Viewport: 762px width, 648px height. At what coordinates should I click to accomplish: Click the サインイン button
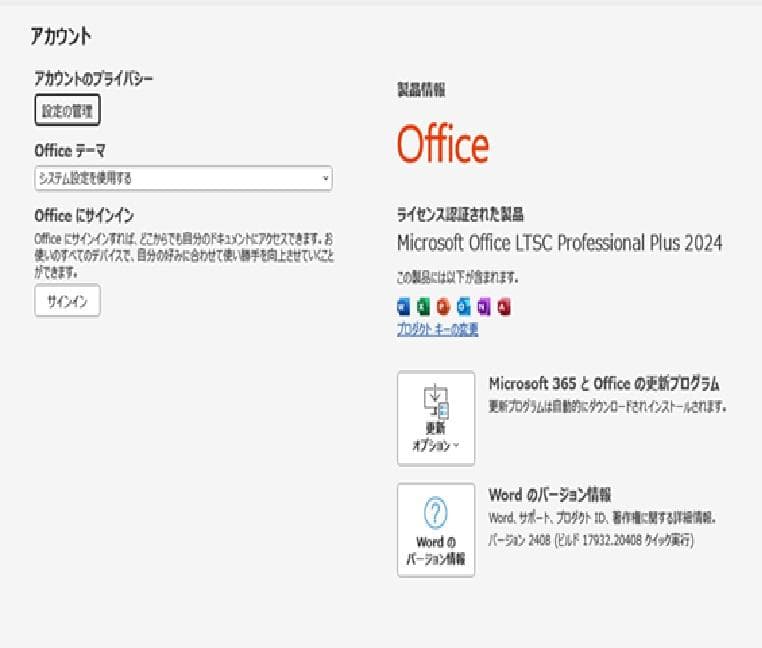coord(68,301)
